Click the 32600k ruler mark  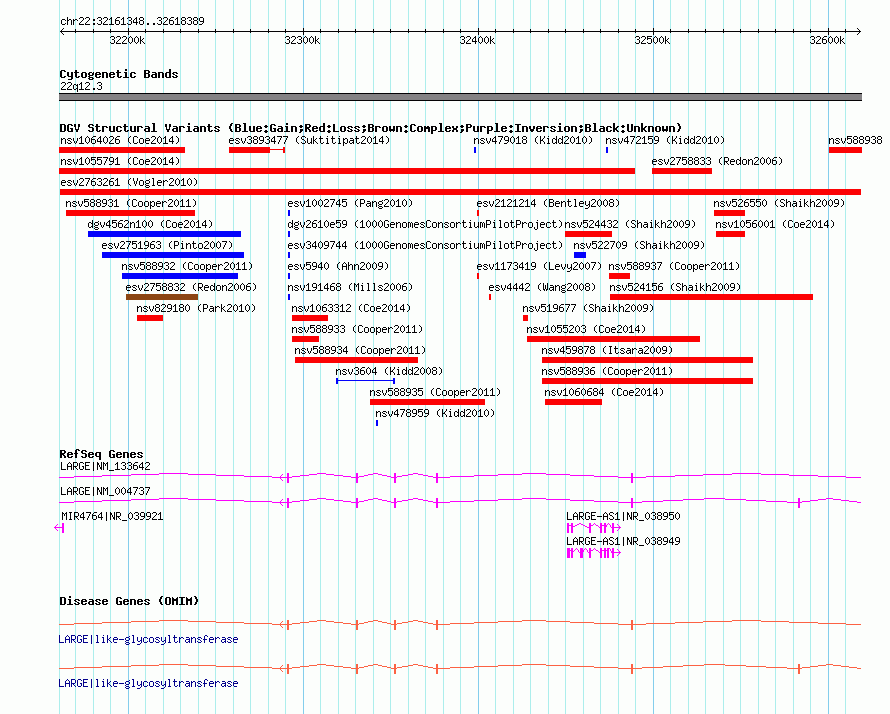point(827,40)
